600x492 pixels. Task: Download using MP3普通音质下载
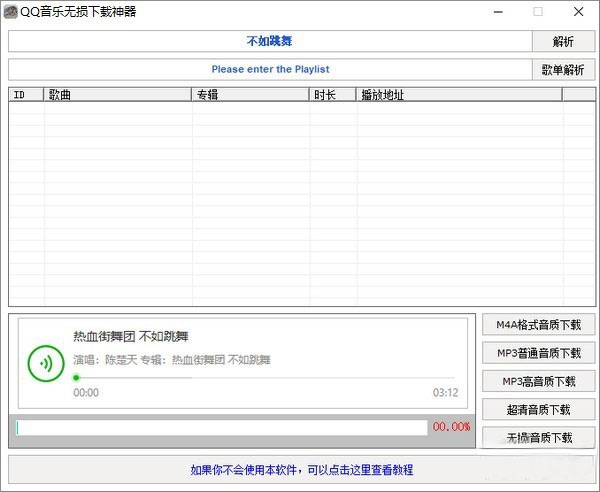tap(538, 353)
